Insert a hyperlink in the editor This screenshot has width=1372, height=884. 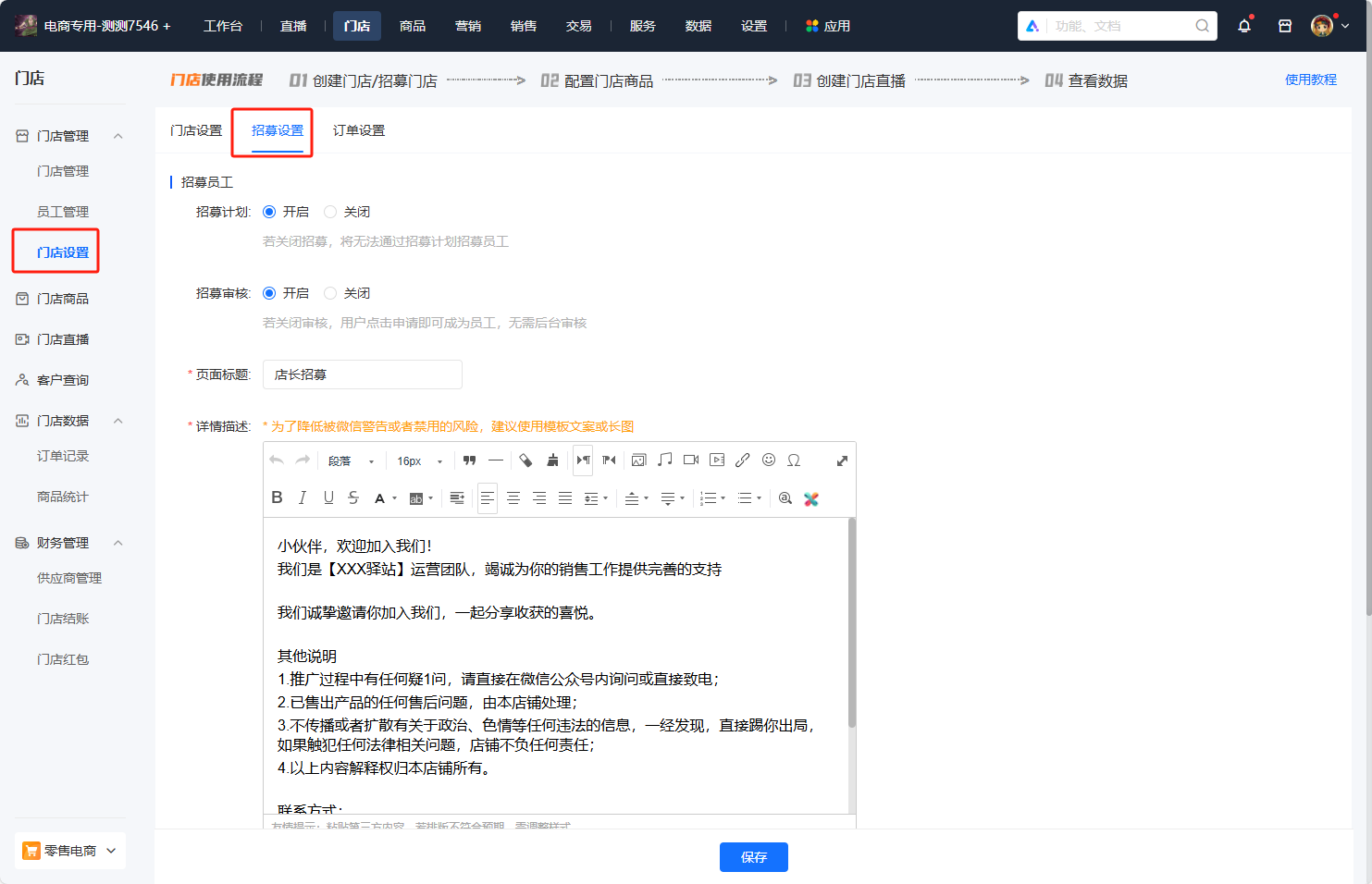pos(742,460)
